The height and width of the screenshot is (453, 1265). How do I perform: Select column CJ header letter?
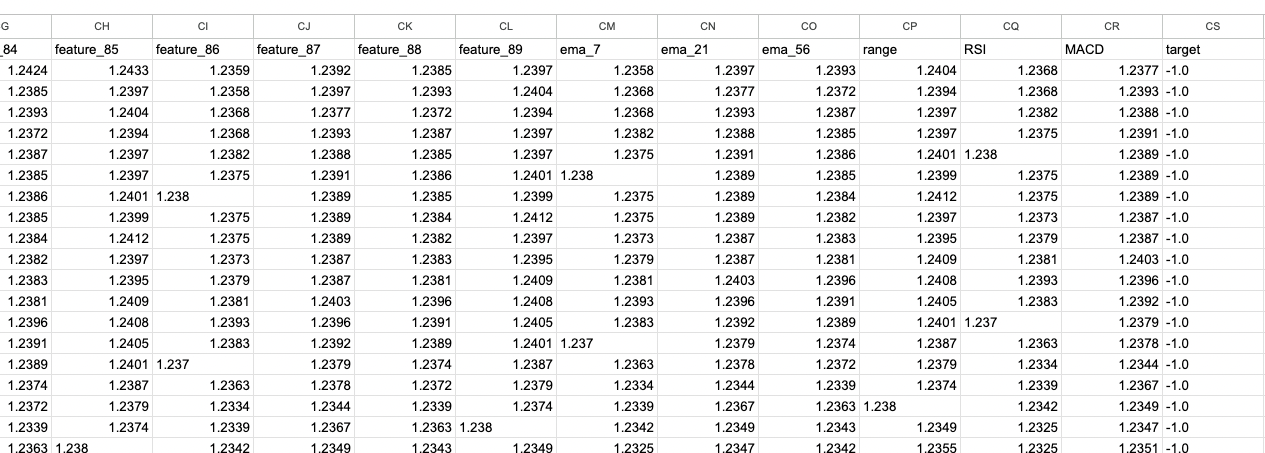[x=304, y=27]
